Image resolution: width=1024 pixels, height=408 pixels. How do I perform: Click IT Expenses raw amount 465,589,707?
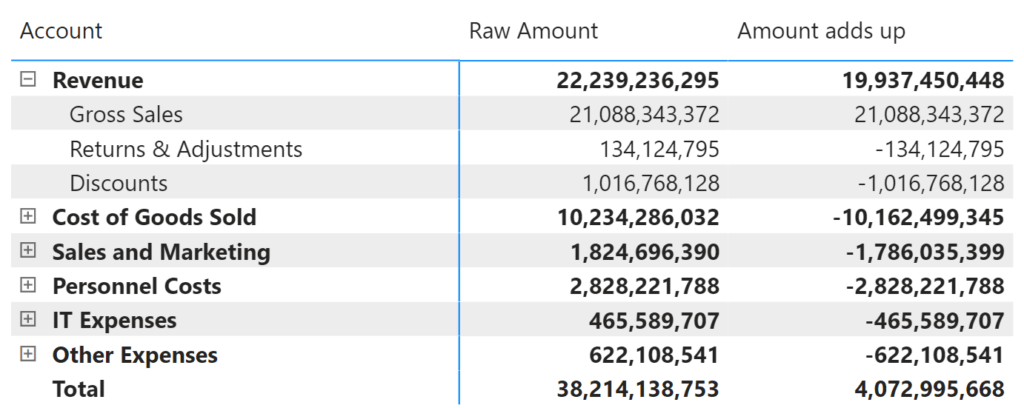pyautogui.click(x=654, y=321)
